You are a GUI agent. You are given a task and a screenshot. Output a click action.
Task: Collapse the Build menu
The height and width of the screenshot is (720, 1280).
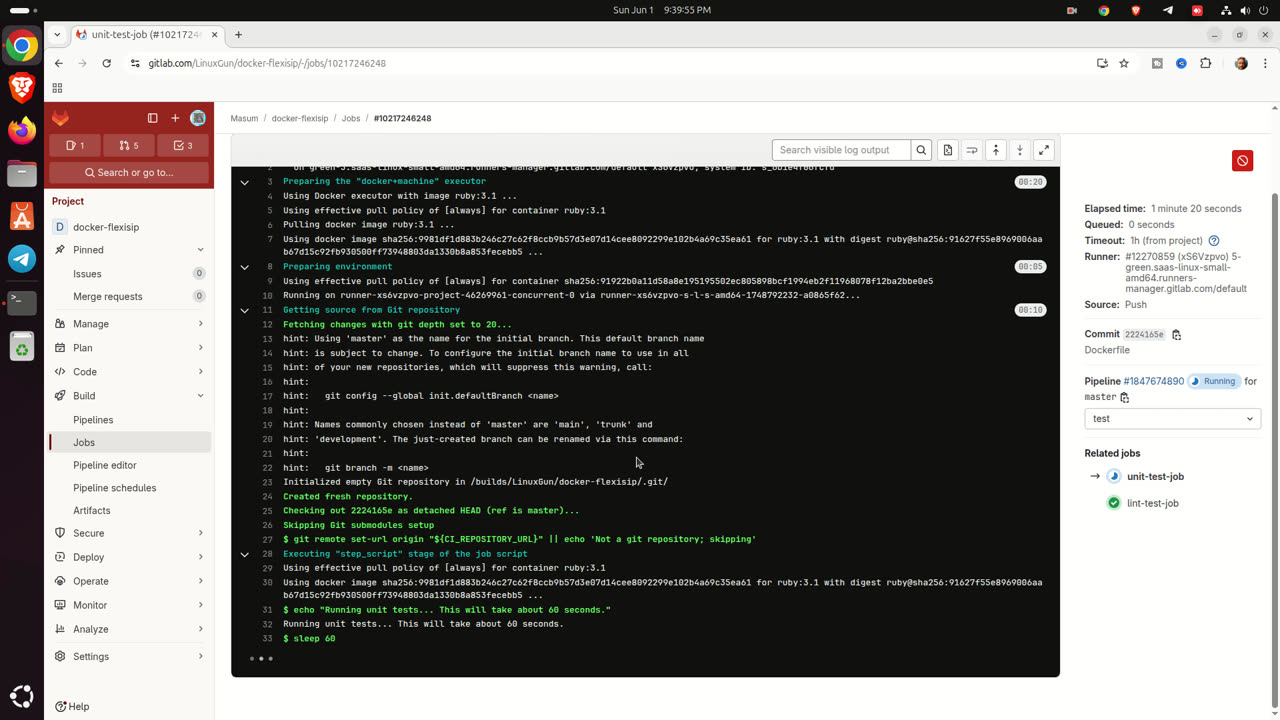click(x=129, y=396)
